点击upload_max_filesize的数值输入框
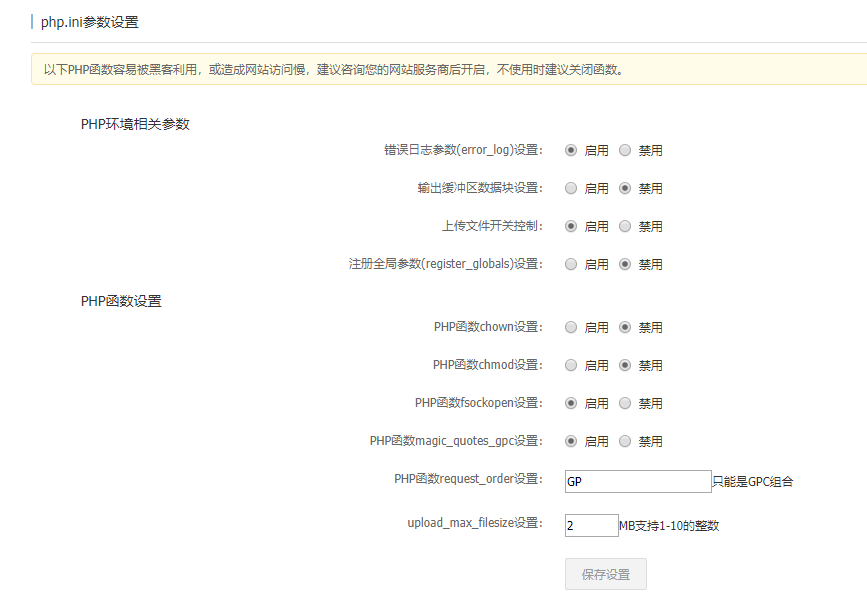This screenshot has width=867, height=605. [x=591, y=523]
